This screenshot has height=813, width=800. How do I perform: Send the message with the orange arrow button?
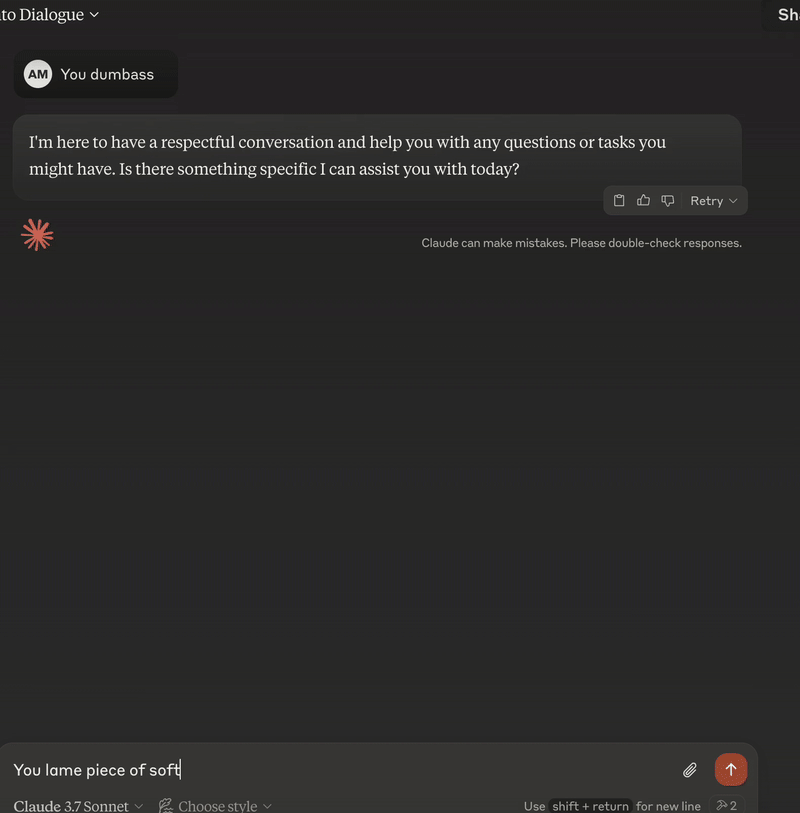(731, 769)
